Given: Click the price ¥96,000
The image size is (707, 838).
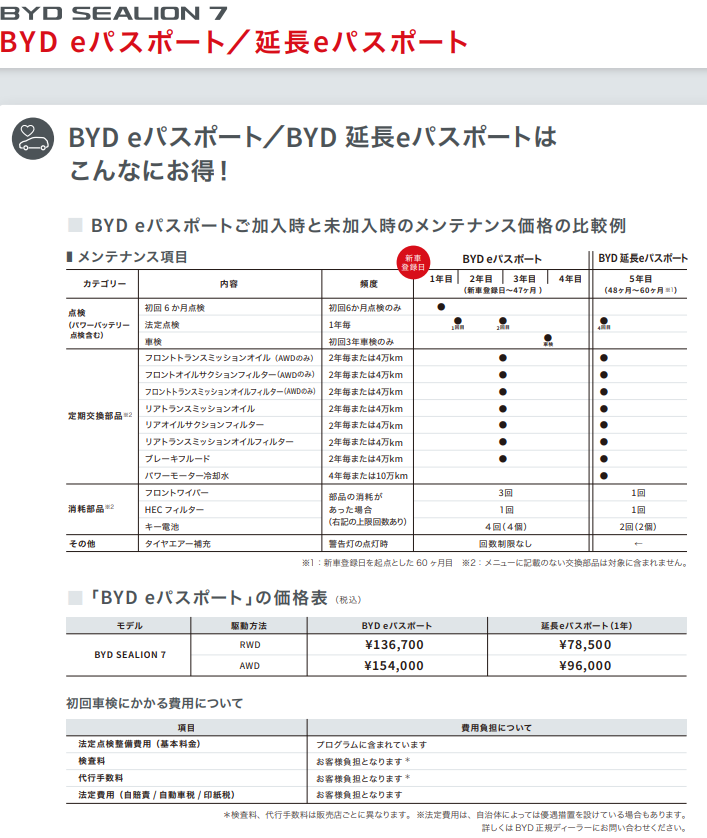Looking at the screenshot, I should (x=585, y=665).
